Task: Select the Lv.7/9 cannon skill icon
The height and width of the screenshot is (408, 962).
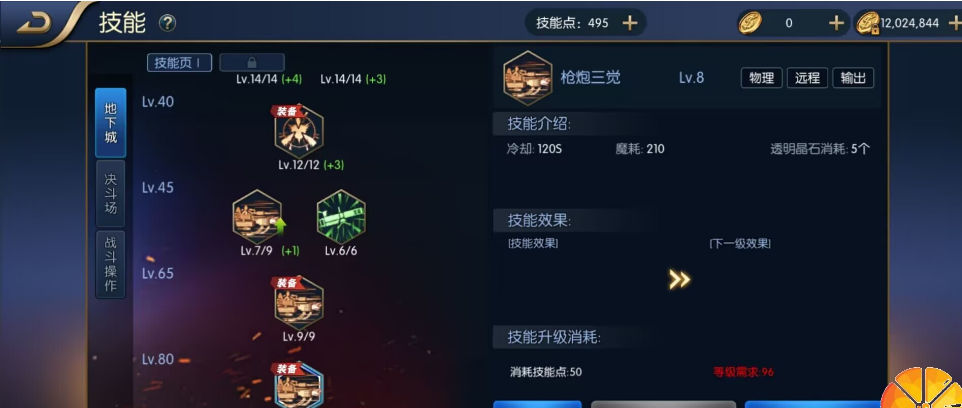Action: coord(258,217)
